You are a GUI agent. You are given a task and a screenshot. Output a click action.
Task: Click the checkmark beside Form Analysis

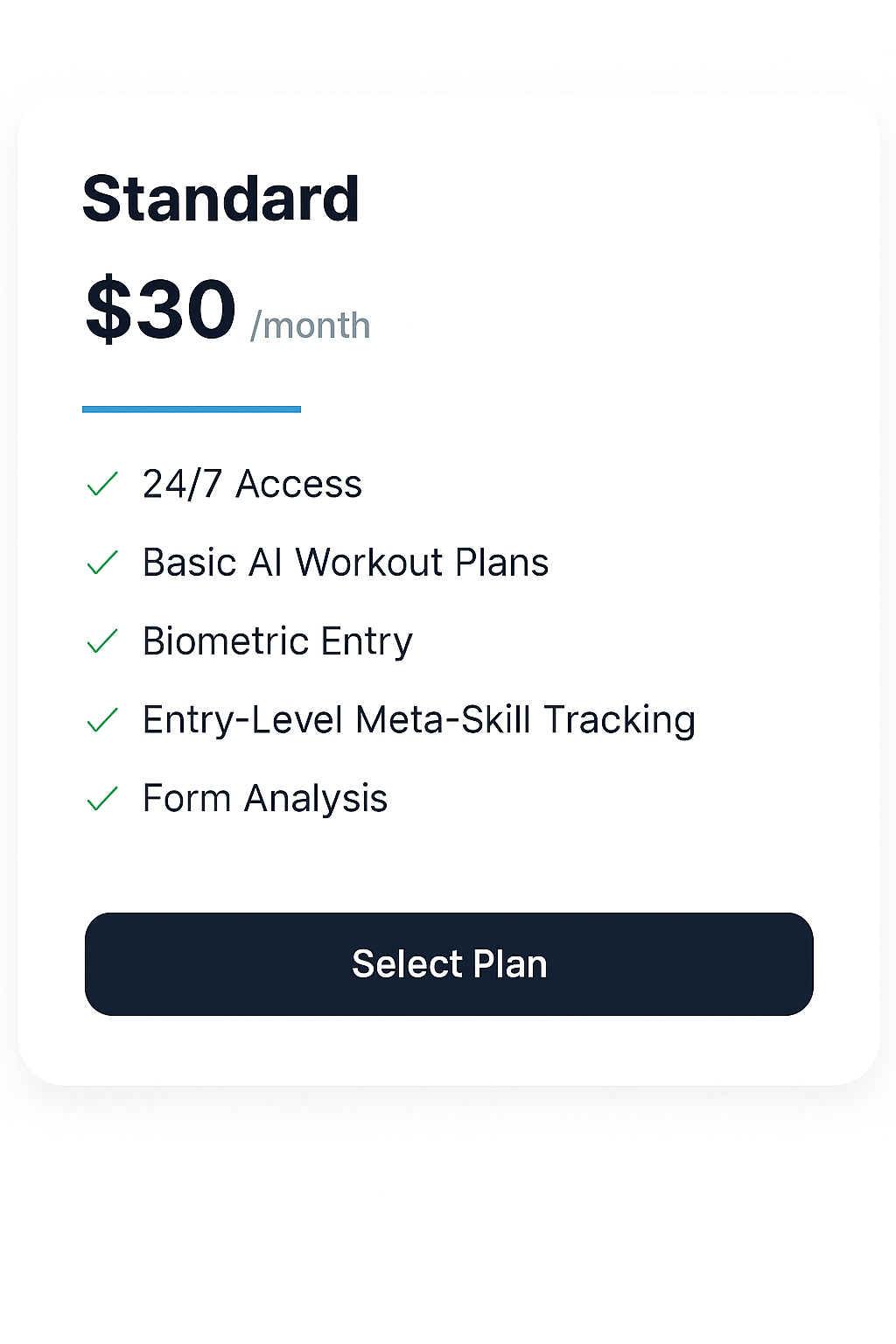pyautogui.click(x=102, y=799)
